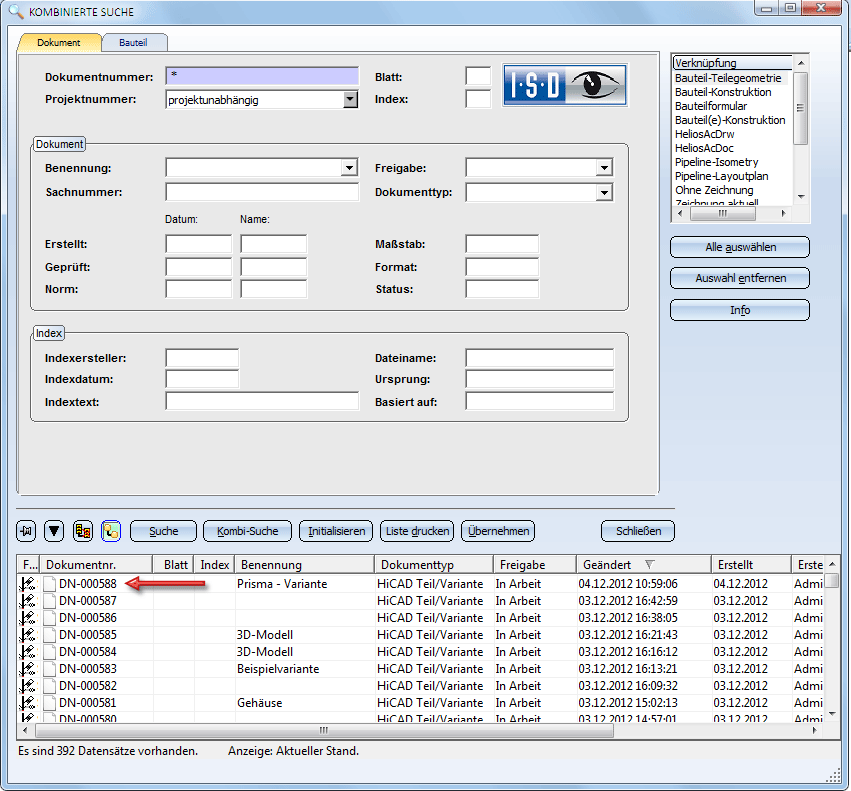This screenshot has width=851, height=791.
Task: Click the link-status icon of row DN-000587
Action: click(x=27, y=601)
